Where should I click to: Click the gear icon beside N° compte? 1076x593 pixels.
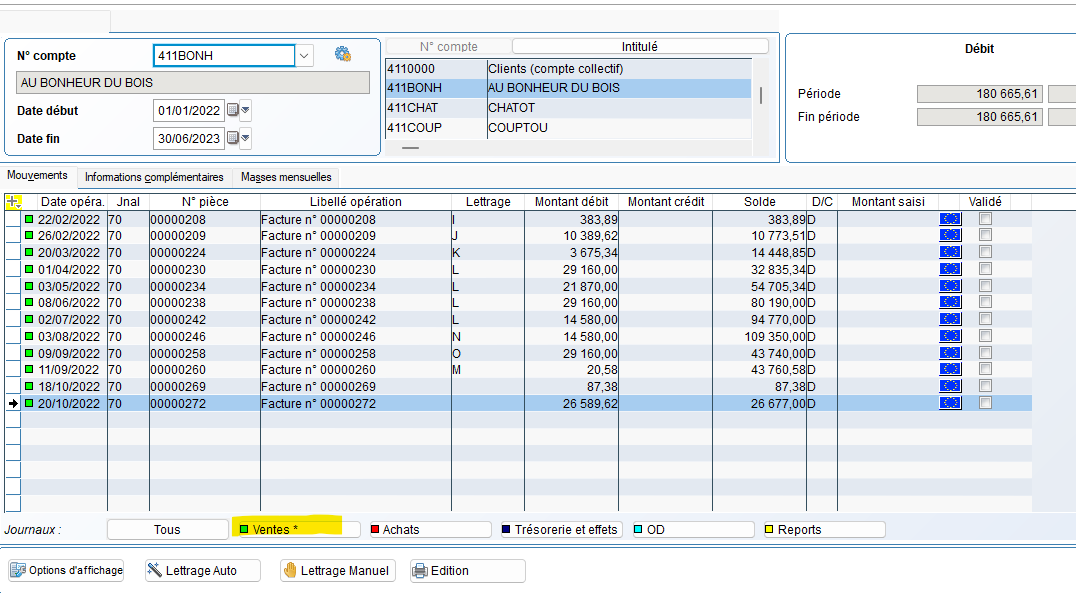click(343, 55)
